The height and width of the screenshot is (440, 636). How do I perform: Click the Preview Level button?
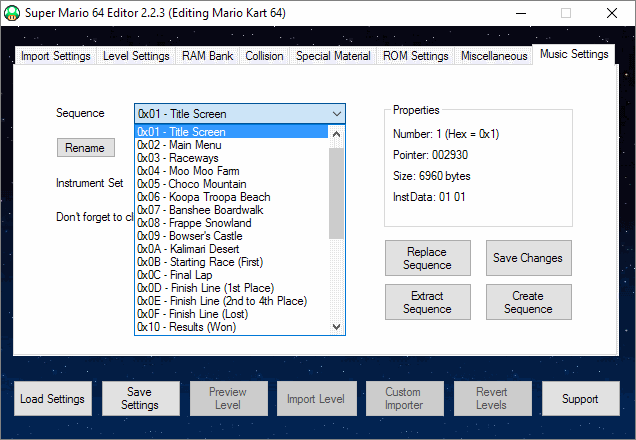click(228, 399)
